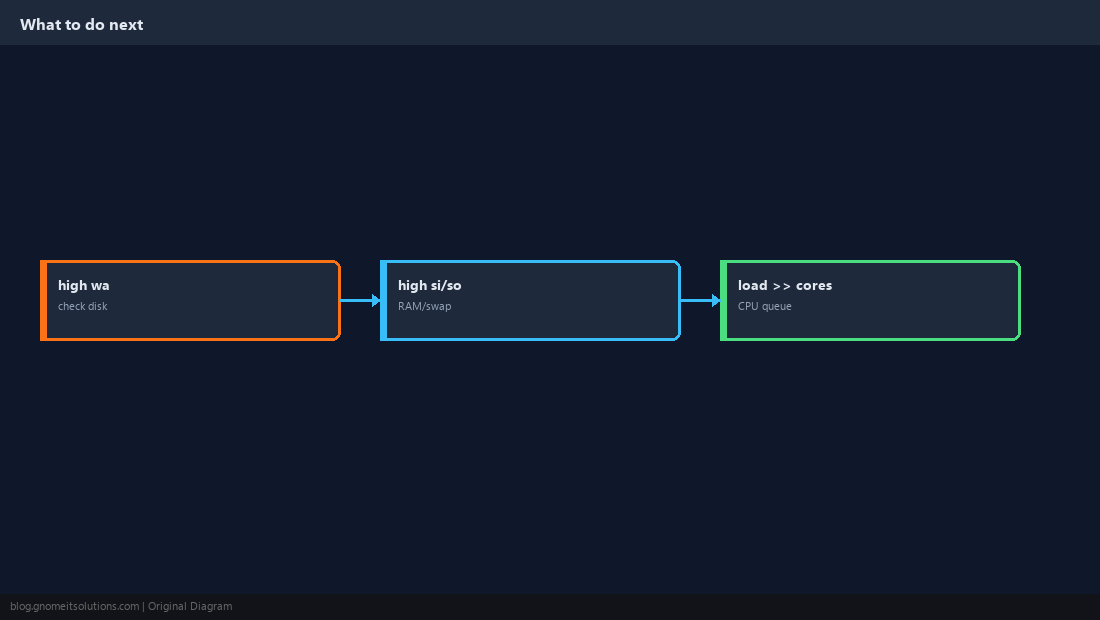The image size is (1100, 620).
Task: Select the "high wa" node title
Action: tap(83, 285)
